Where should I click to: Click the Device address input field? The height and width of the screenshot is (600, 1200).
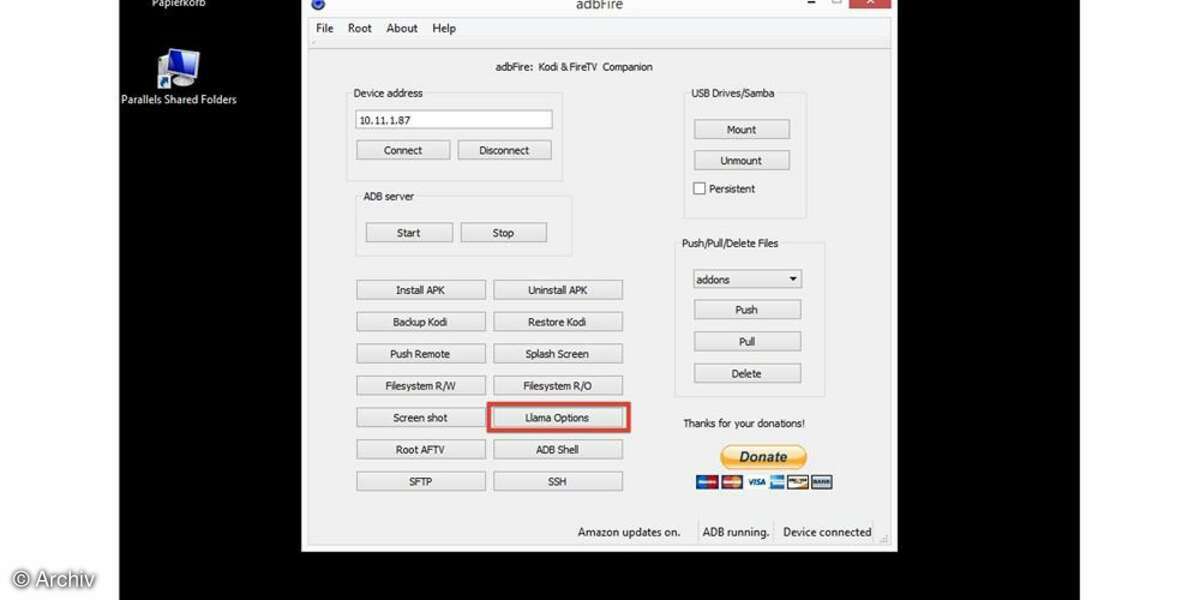tap(454, 120)
